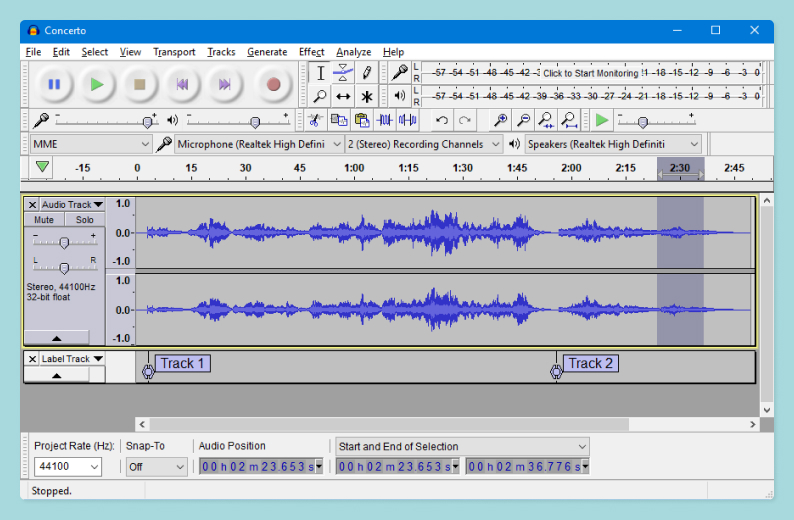Click the horizontal scrollbar right arrow

(x=752, y=424)
